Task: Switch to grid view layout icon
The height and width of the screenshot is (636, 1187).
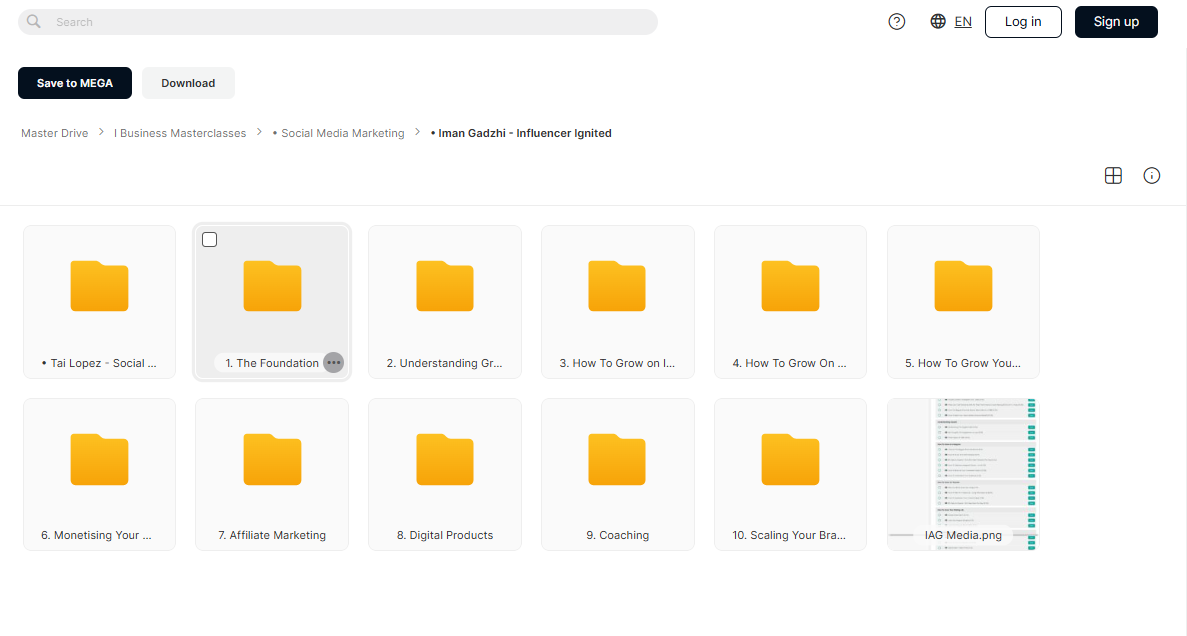Action: click(x=1113, y=176)
